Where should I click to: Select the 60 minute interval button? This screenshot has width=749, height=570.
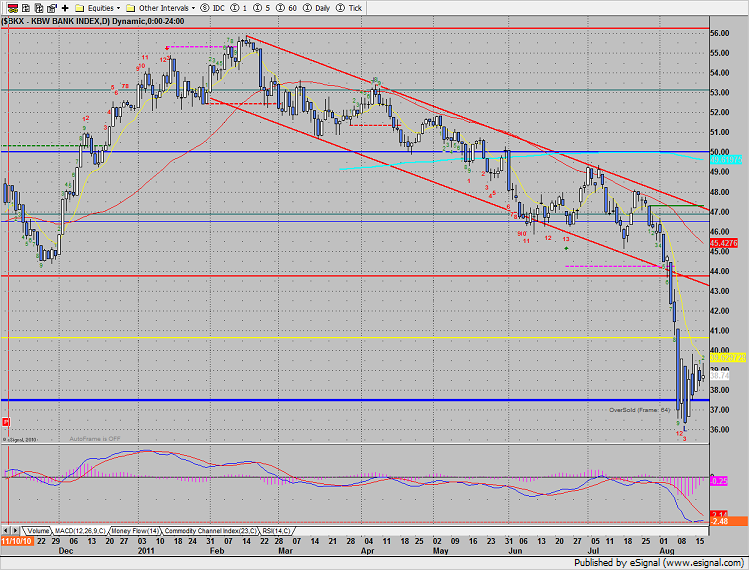pos(286,8)
